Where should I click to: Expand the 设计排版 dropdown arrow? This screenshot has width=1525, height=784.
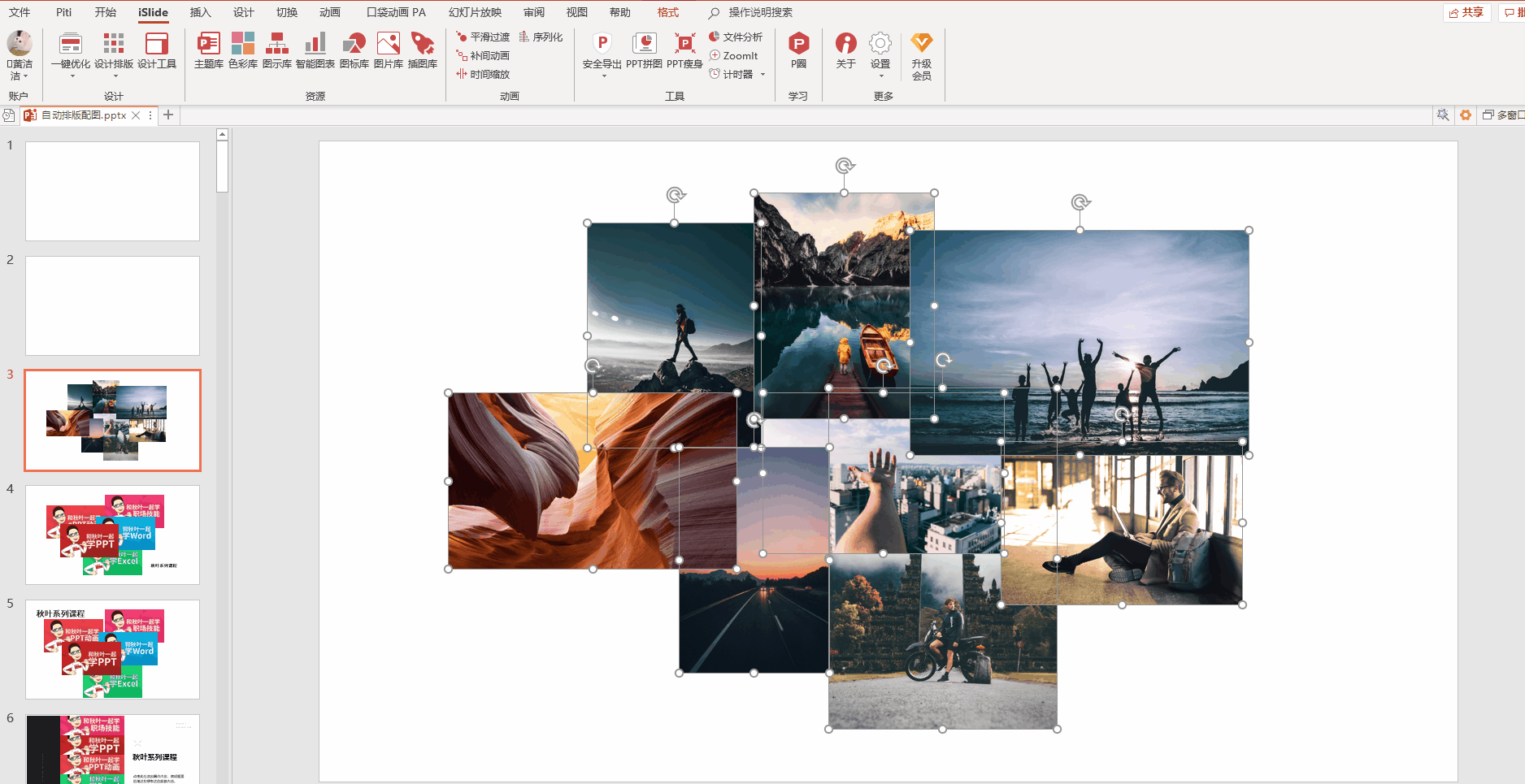tap(115, 76)
